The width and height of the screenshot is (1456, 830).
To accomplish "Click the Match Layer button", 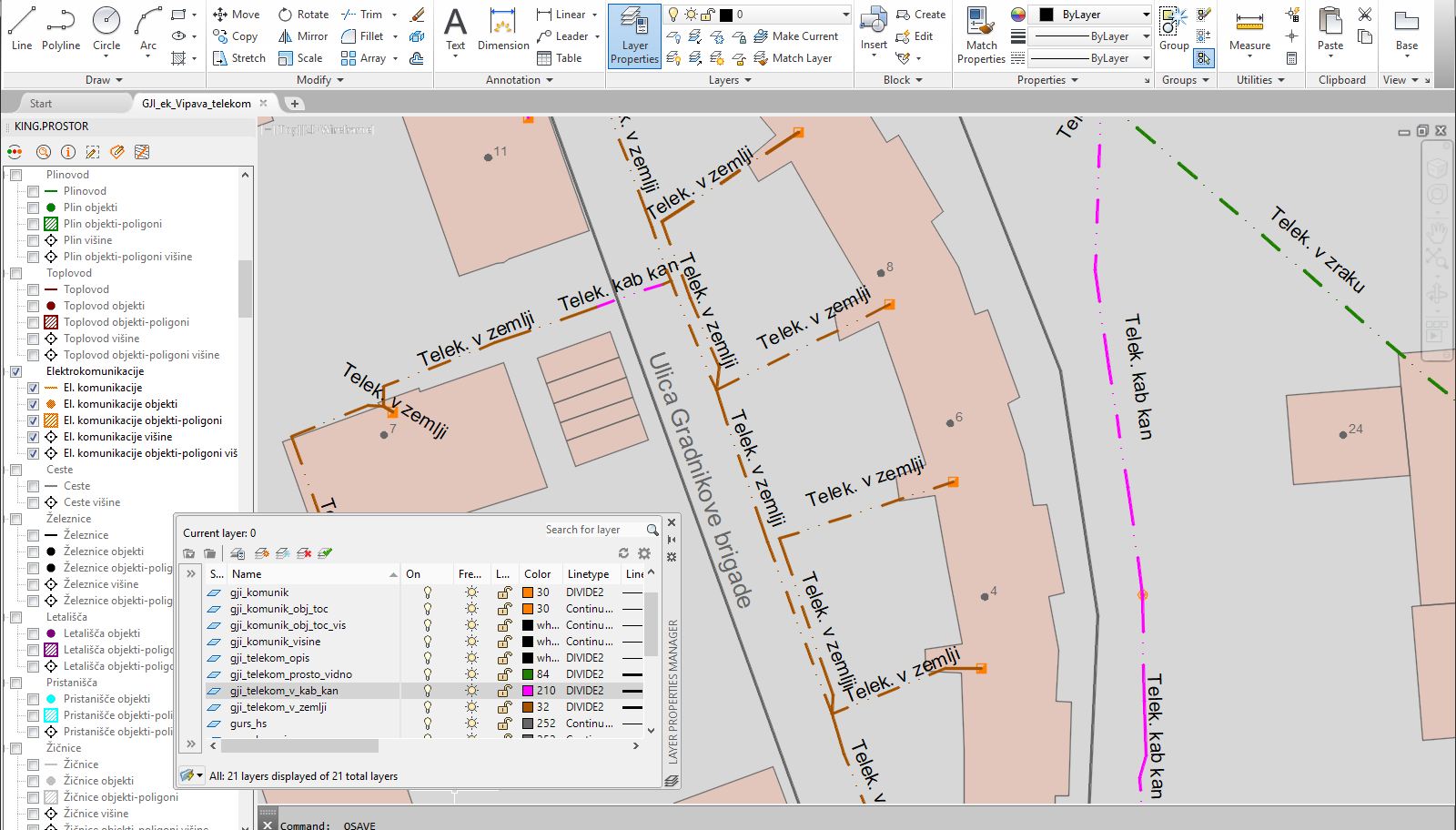I will pyautogui.click(x=792, y=58).
